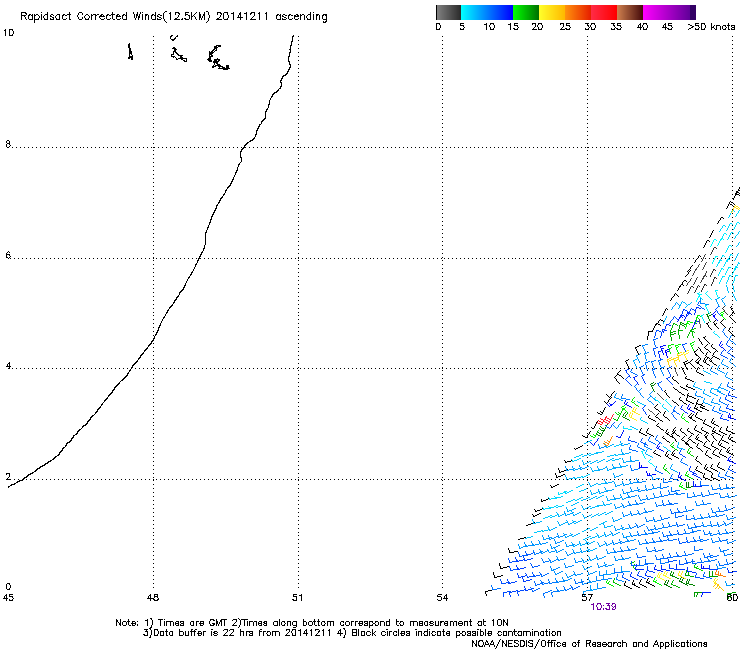Click the longitude label '48'
This screenshot has height=650, width=740.
(x=153, y=598)
